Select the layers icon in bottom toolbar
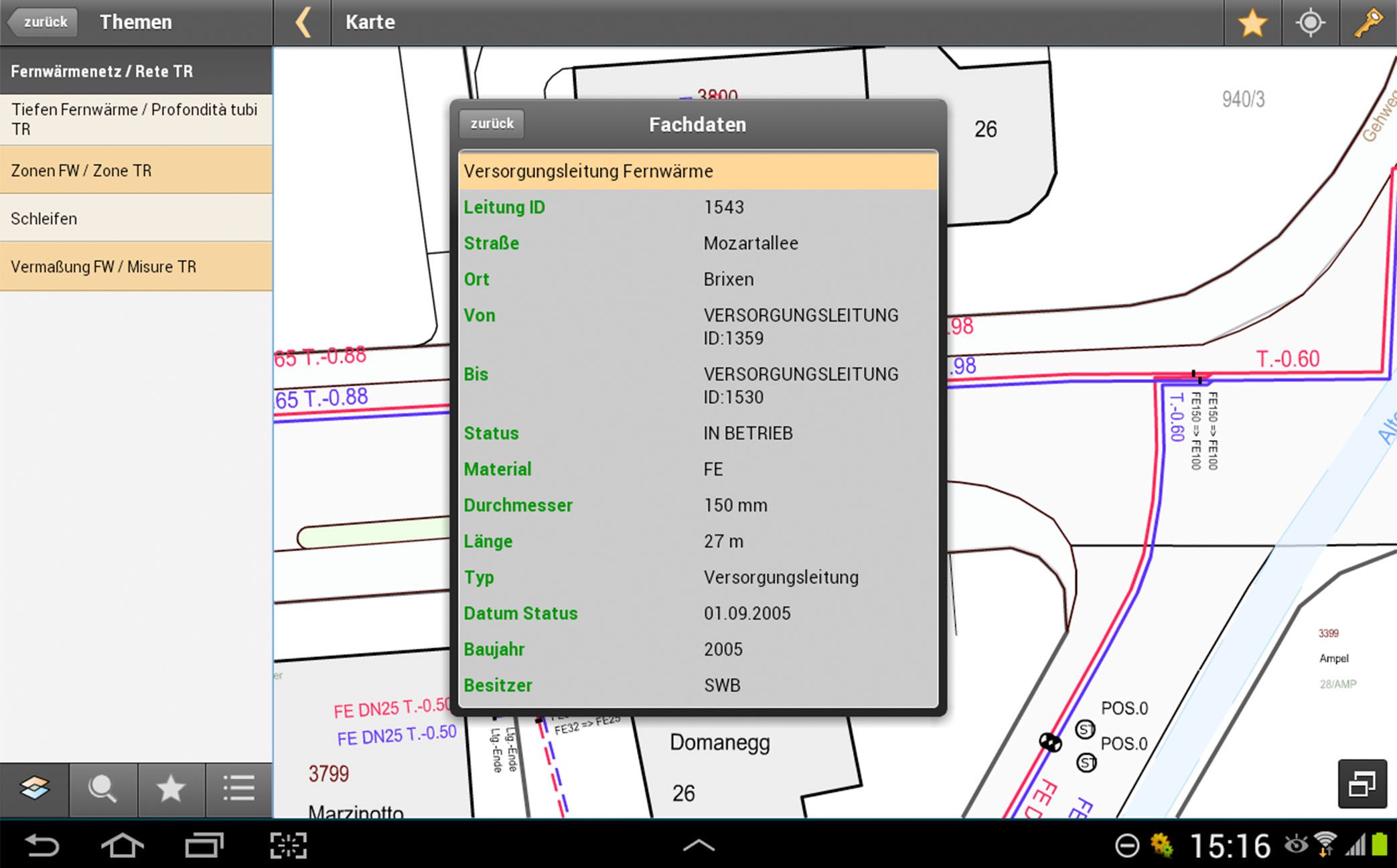The image size is (1397, 868). [x=35, y=788]
